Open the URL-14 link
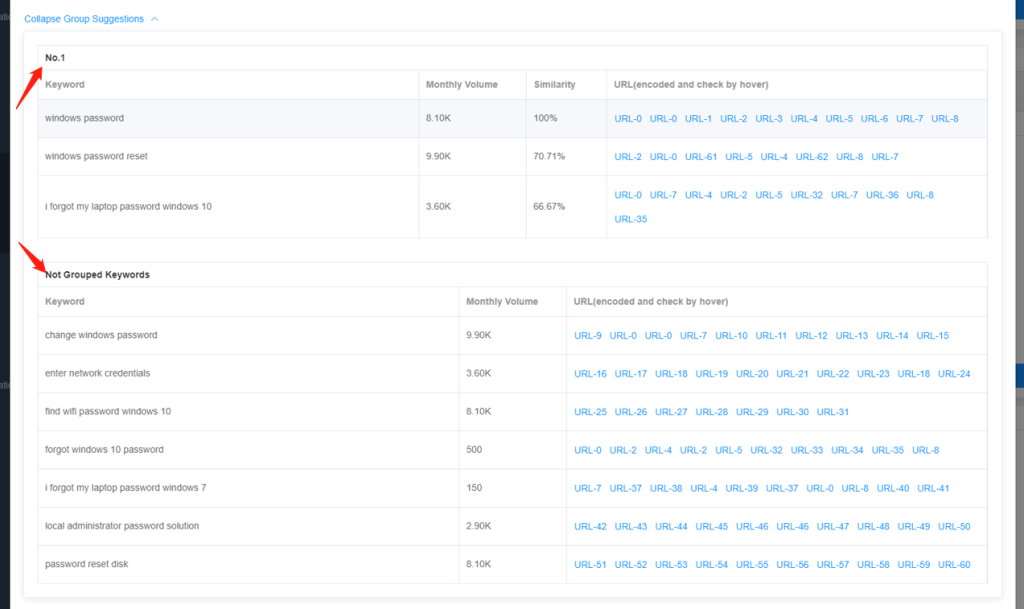The height and width of the screenshot is (609, 1024). (x=892, y=336)
